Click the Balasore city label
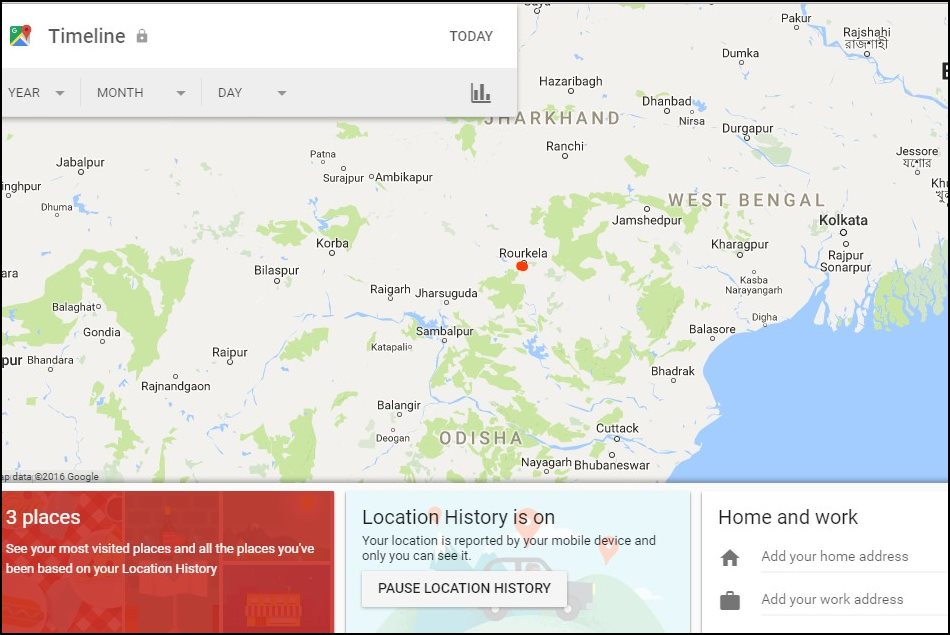This screenshot has width=950, height=635. pos(712,329)
